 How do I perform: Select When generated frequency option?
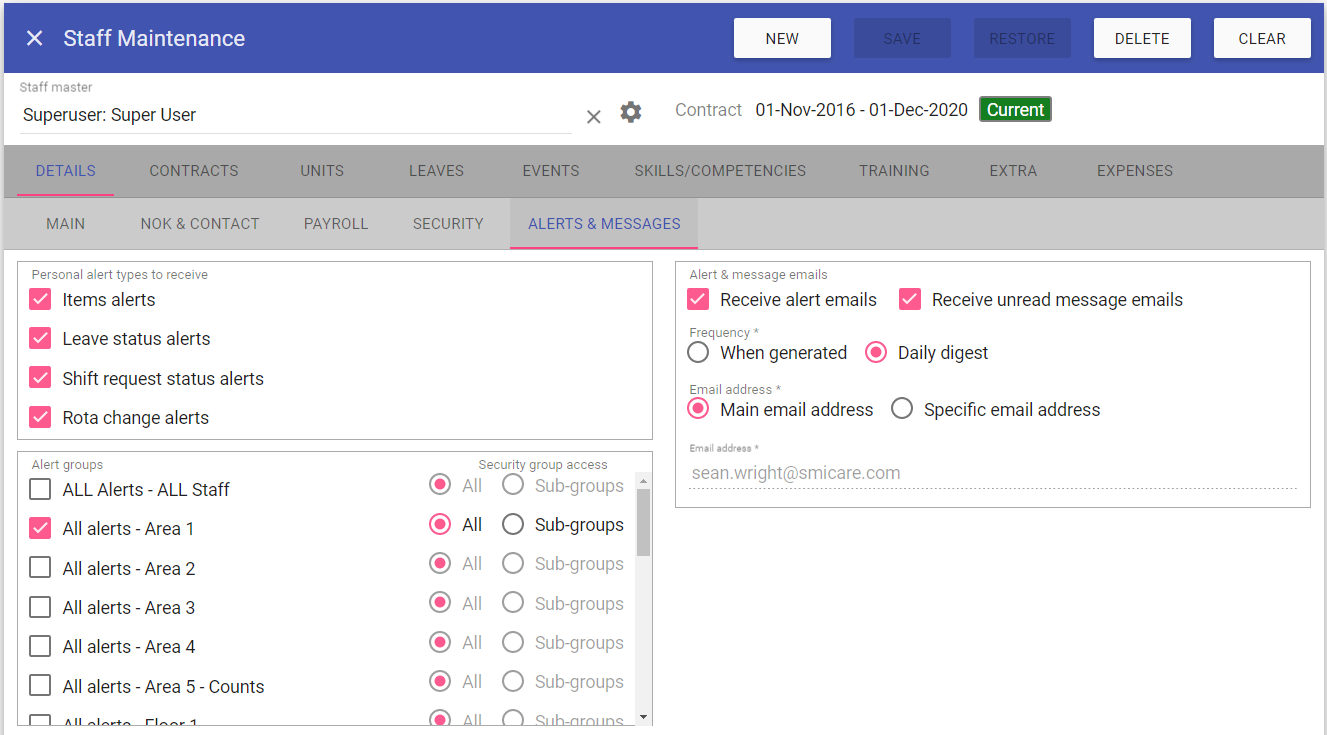(699, 353)
